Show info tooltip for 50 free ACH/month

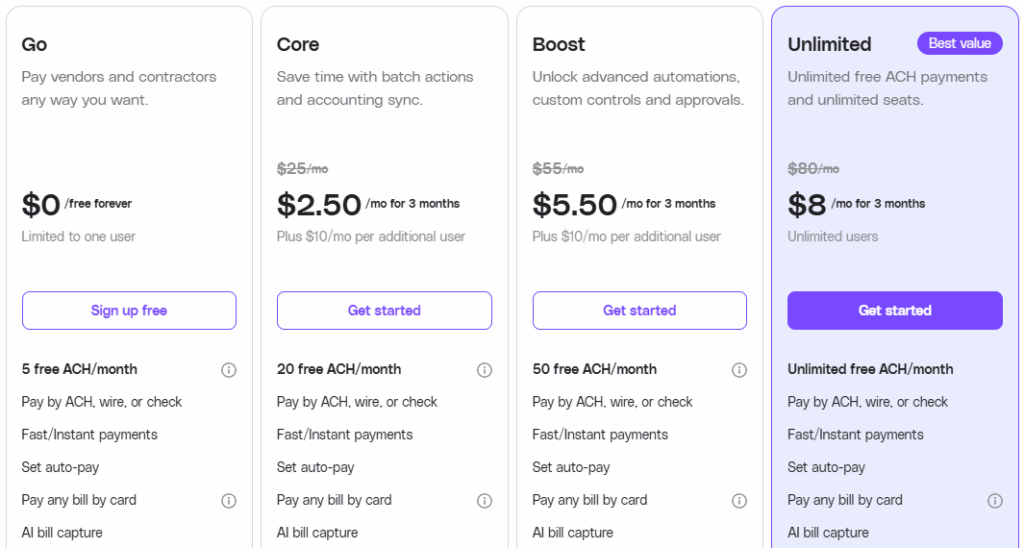pos(739,370)
